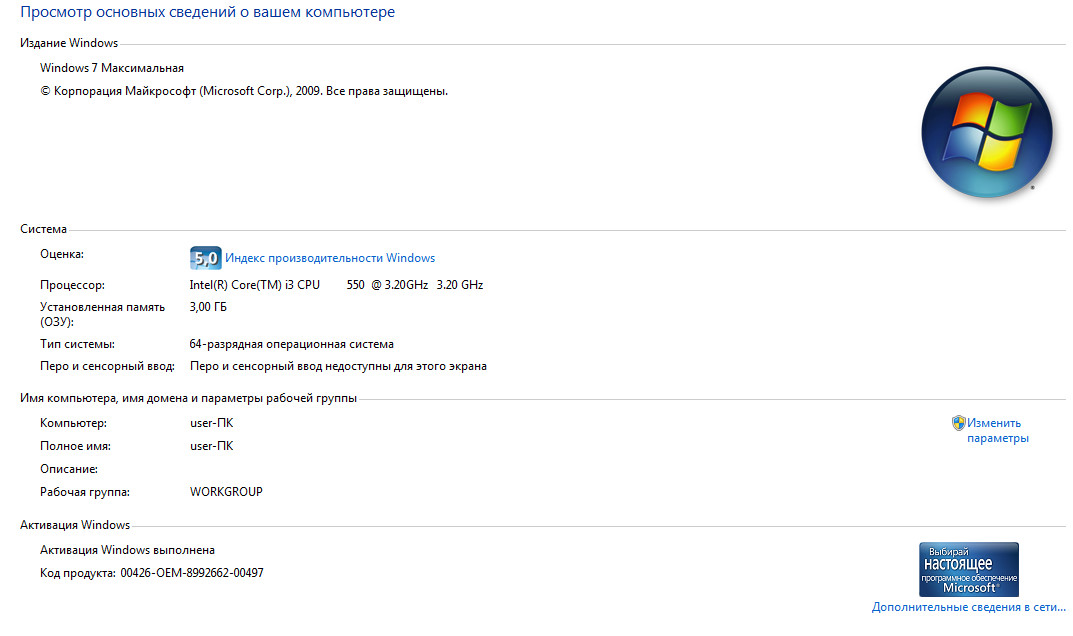Open the Индекс производительности Windows link
This screenshot has width=1073, height=636.
(330, 258)
